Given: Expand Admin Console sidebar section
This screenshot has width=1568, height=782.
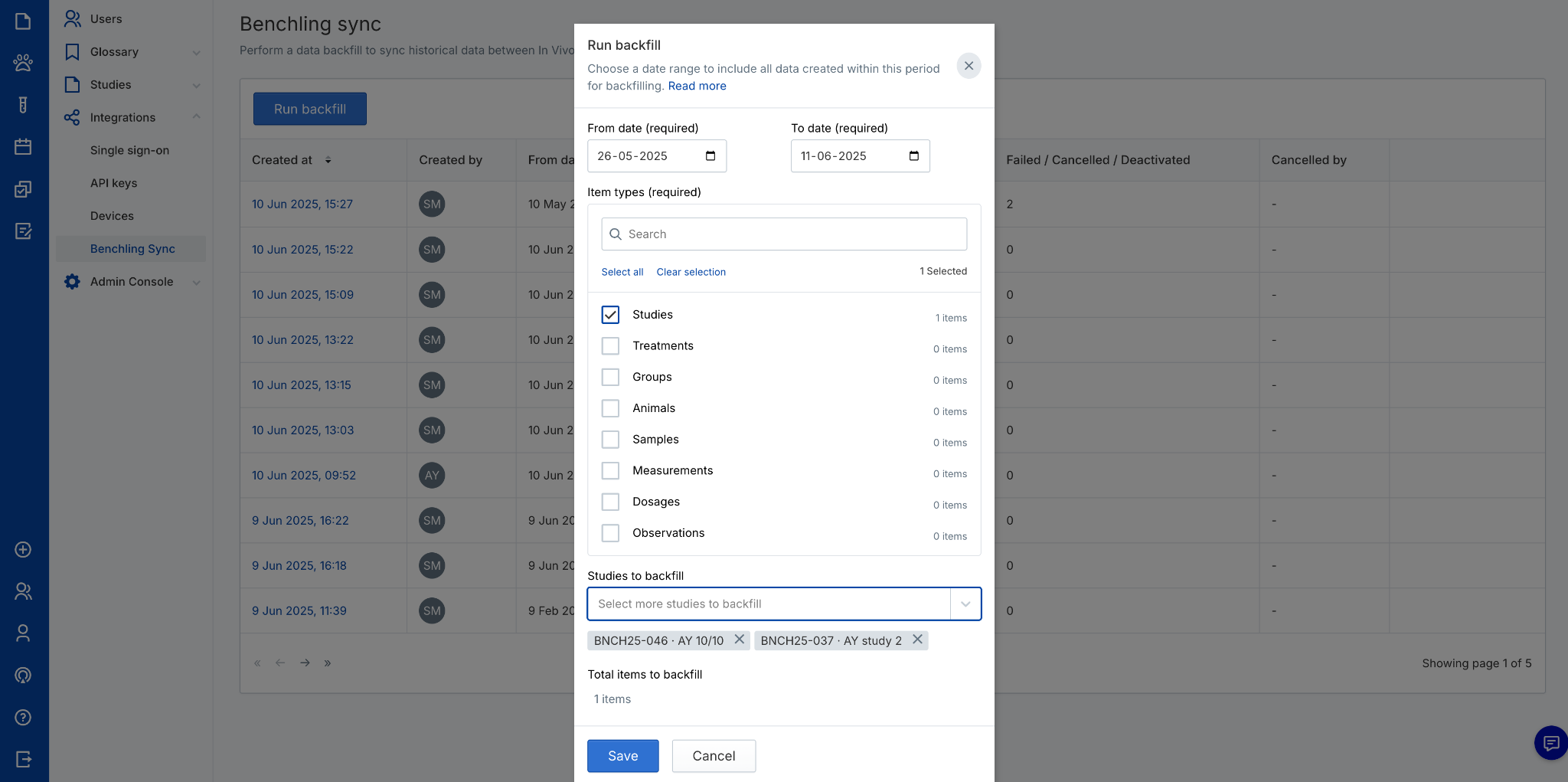Looking at the screenshot, I should pyautogui.click(x=197, y=283).
